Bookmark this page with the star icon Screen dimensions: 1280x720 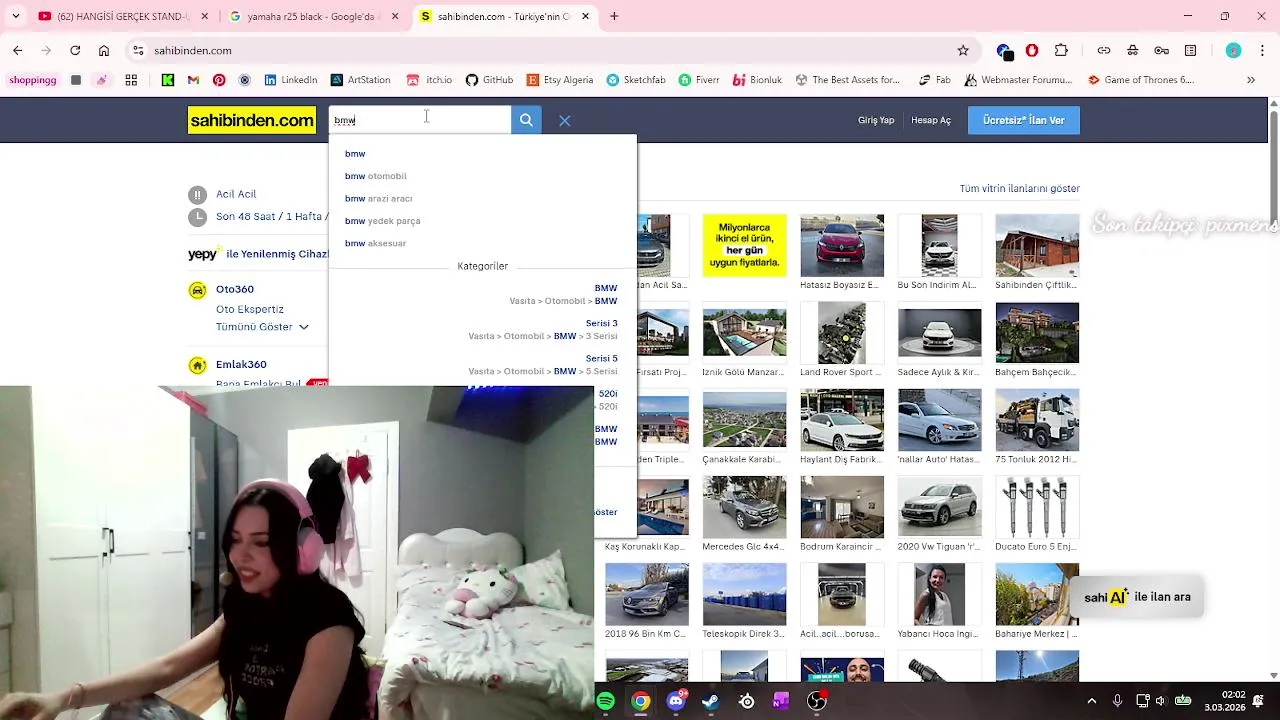coord(963,50)
